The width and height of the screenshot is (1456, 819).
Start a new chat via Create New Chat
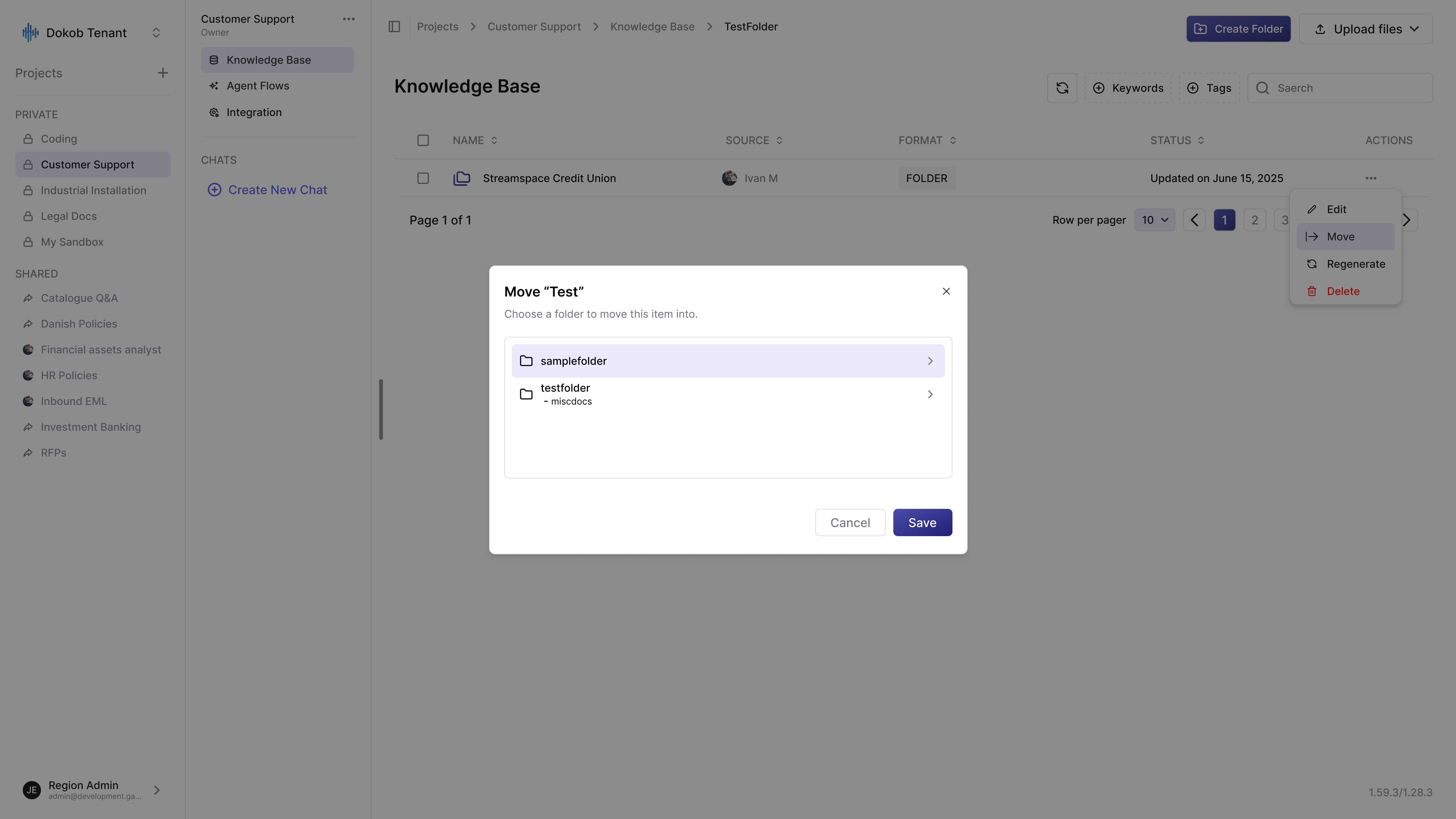pos(267,190)
